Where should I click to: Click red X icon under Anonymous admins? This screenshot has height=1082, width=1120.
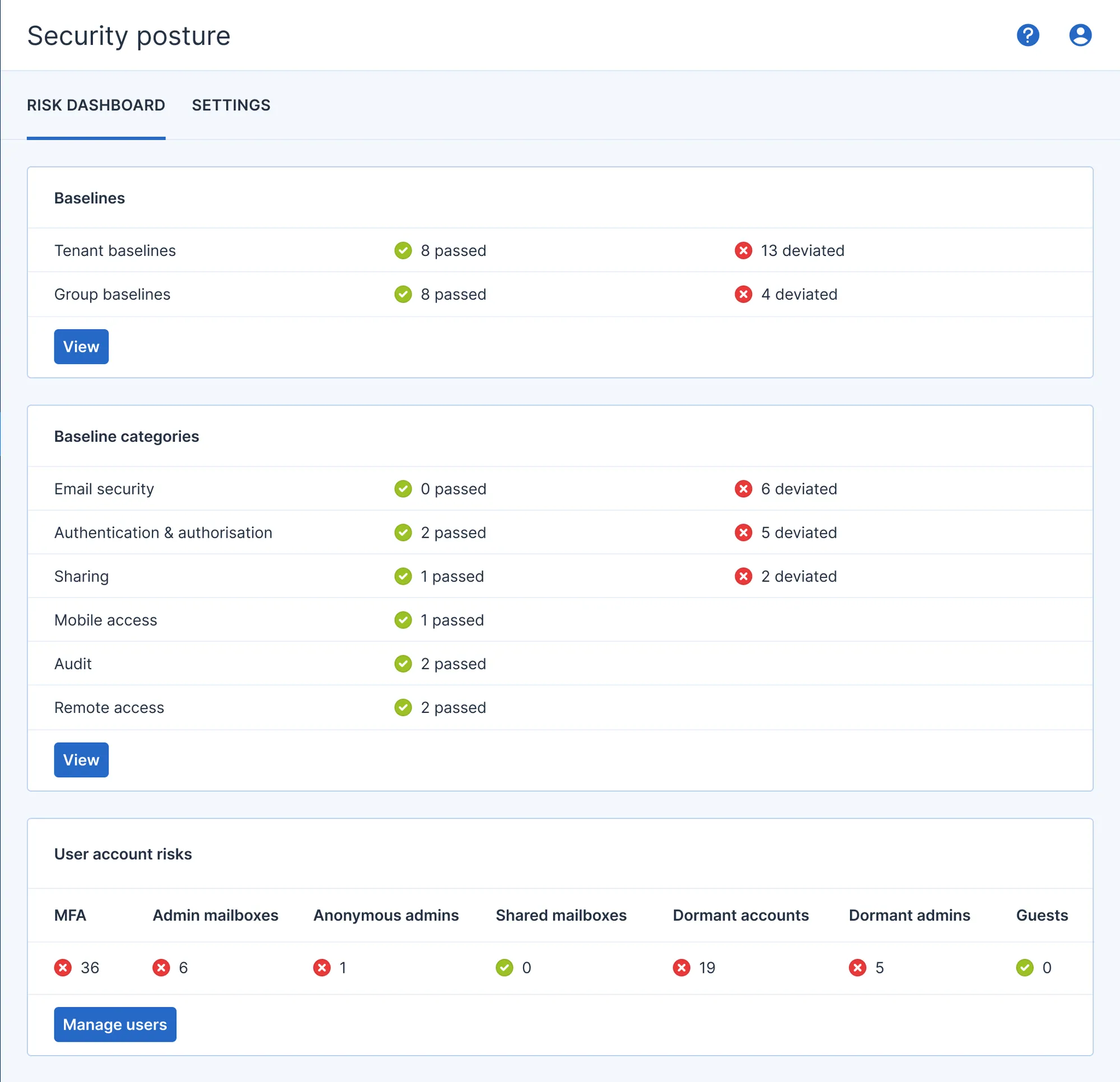click(x=321, y=967)
